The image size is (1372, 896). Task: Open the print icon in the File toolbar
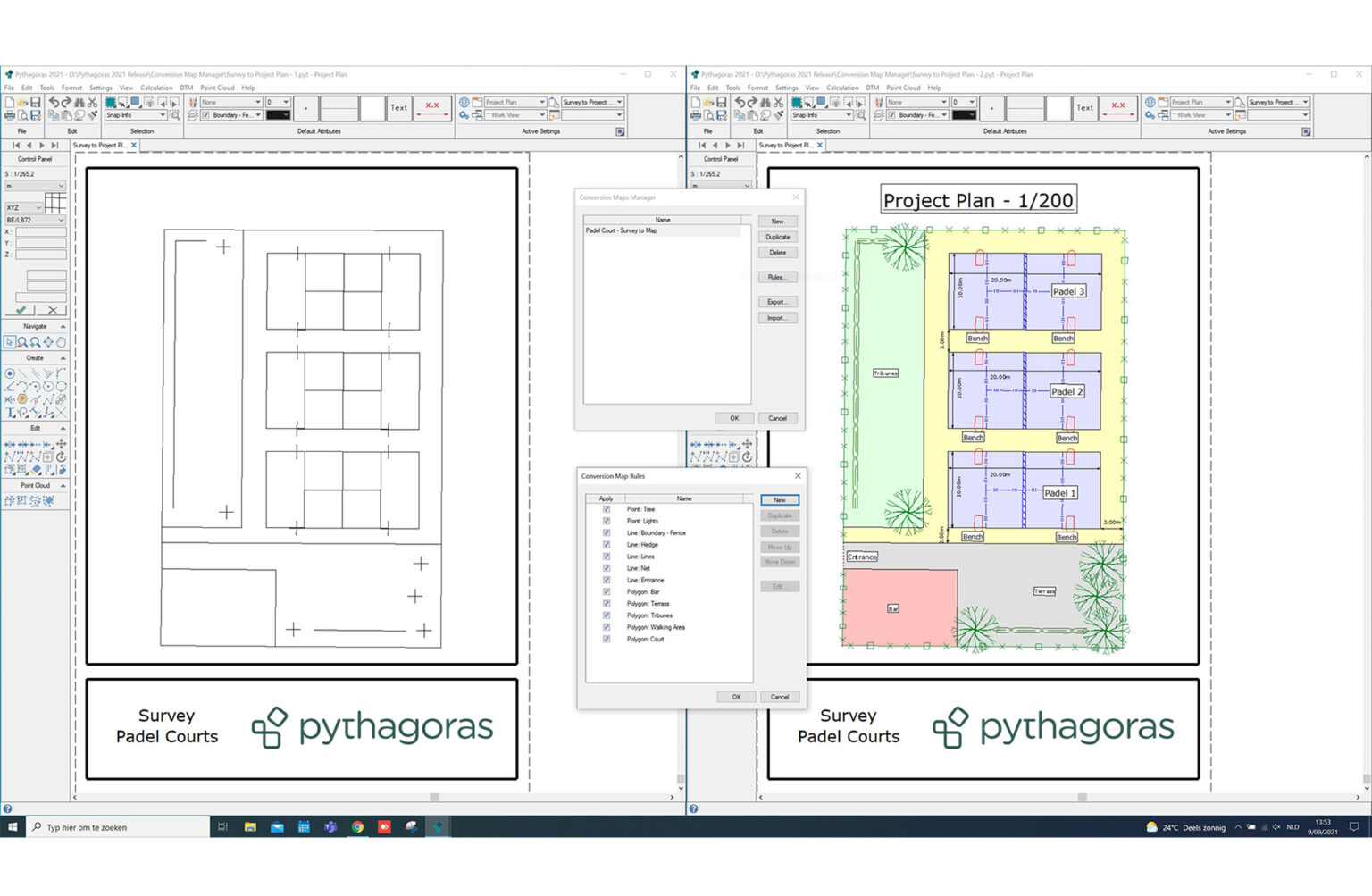tap(8, 116)
